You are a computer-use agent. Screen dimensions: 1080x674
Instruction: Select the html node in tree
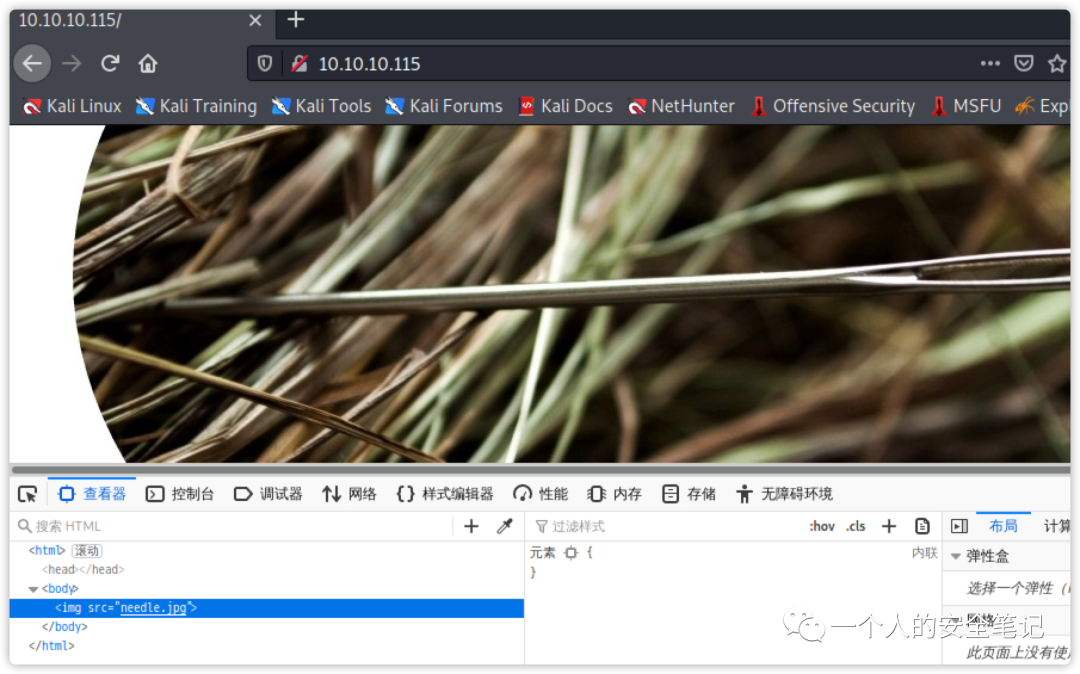point(47,551)
